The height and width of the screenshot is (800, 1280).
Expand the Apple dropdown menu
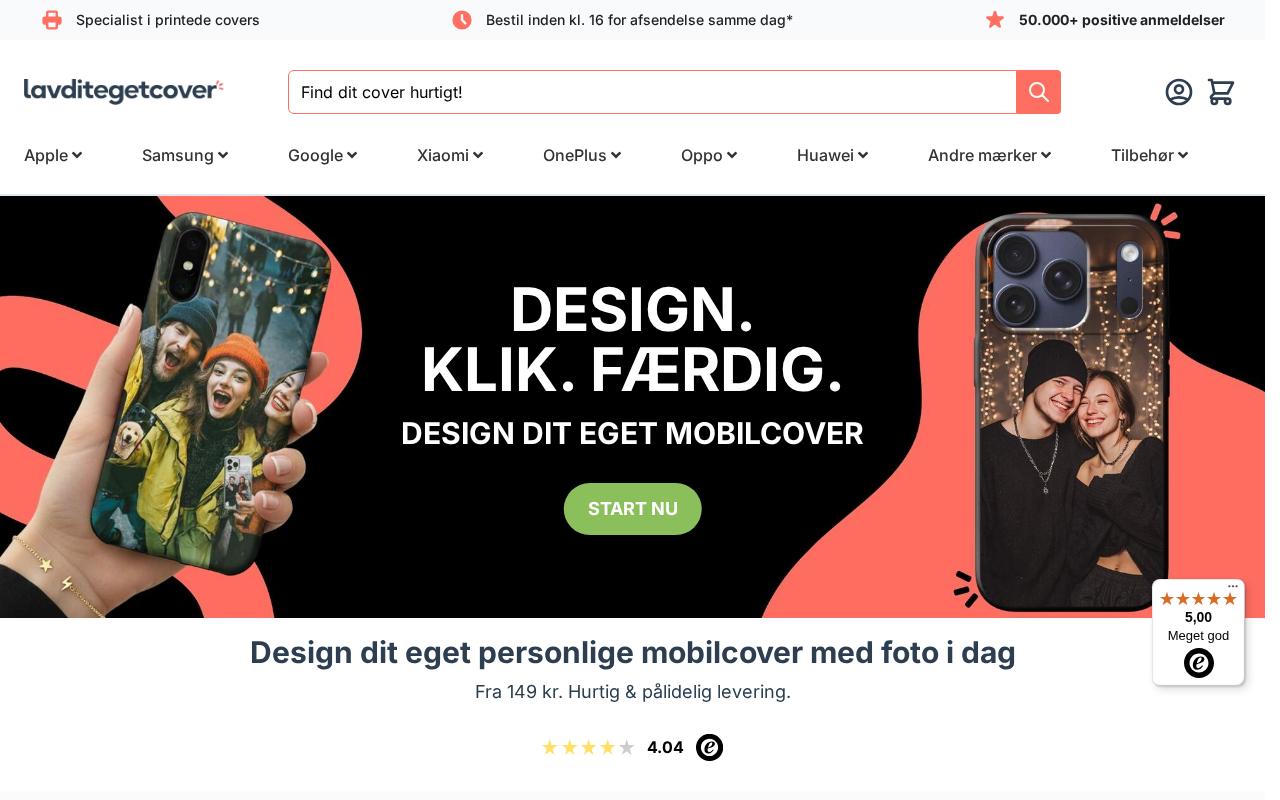pyautogui.click(x=53, y=155)
